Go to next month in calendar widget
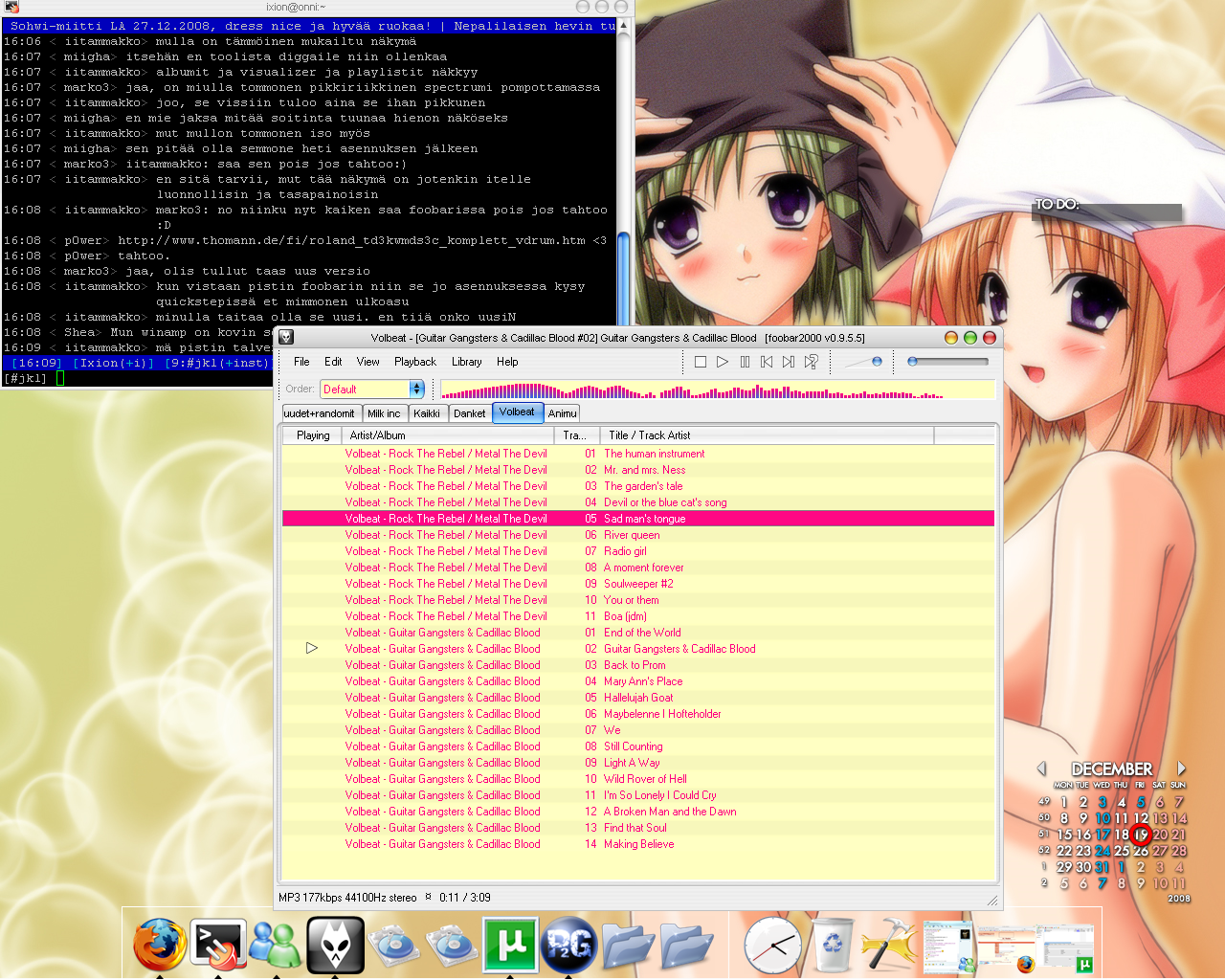 [1182, 768]
